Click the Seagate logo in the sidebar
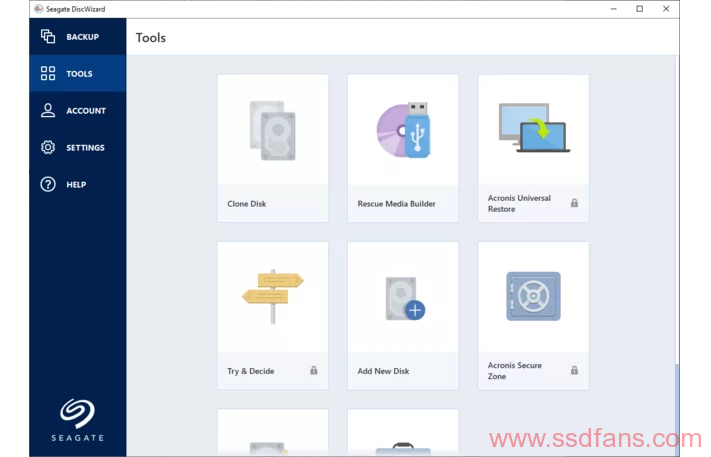 point(78,420)
